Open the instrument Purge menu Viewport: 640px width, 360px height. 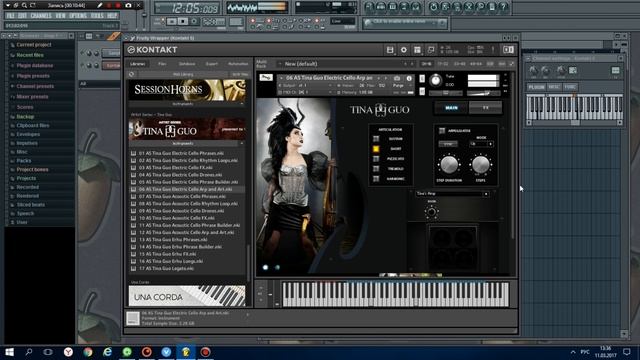(398, 85)
